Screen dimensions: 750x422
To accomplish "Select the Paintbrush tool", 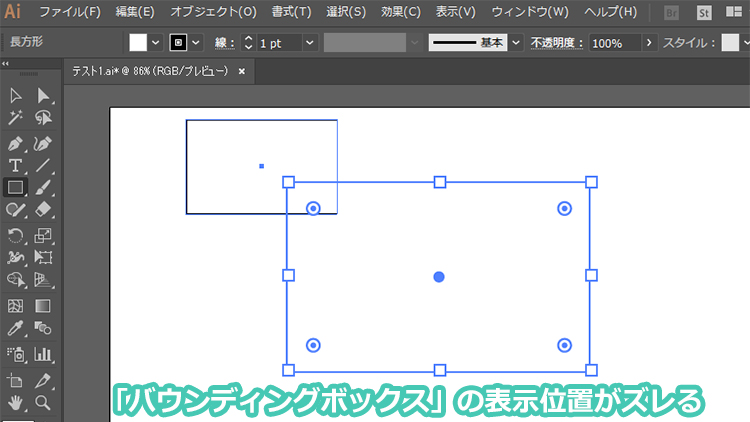I will coord(44,187).
